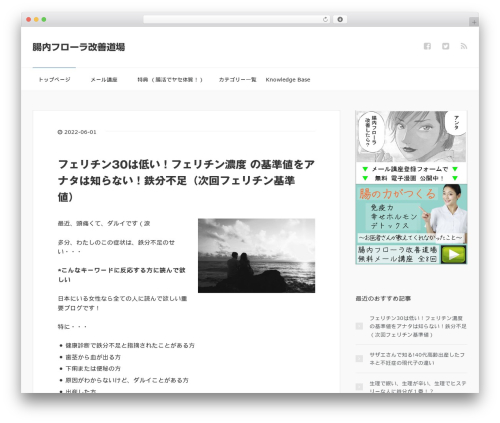Open the Knowledge Base menu item
Viewport: 500px width, 423px height.
click(288, 80)
